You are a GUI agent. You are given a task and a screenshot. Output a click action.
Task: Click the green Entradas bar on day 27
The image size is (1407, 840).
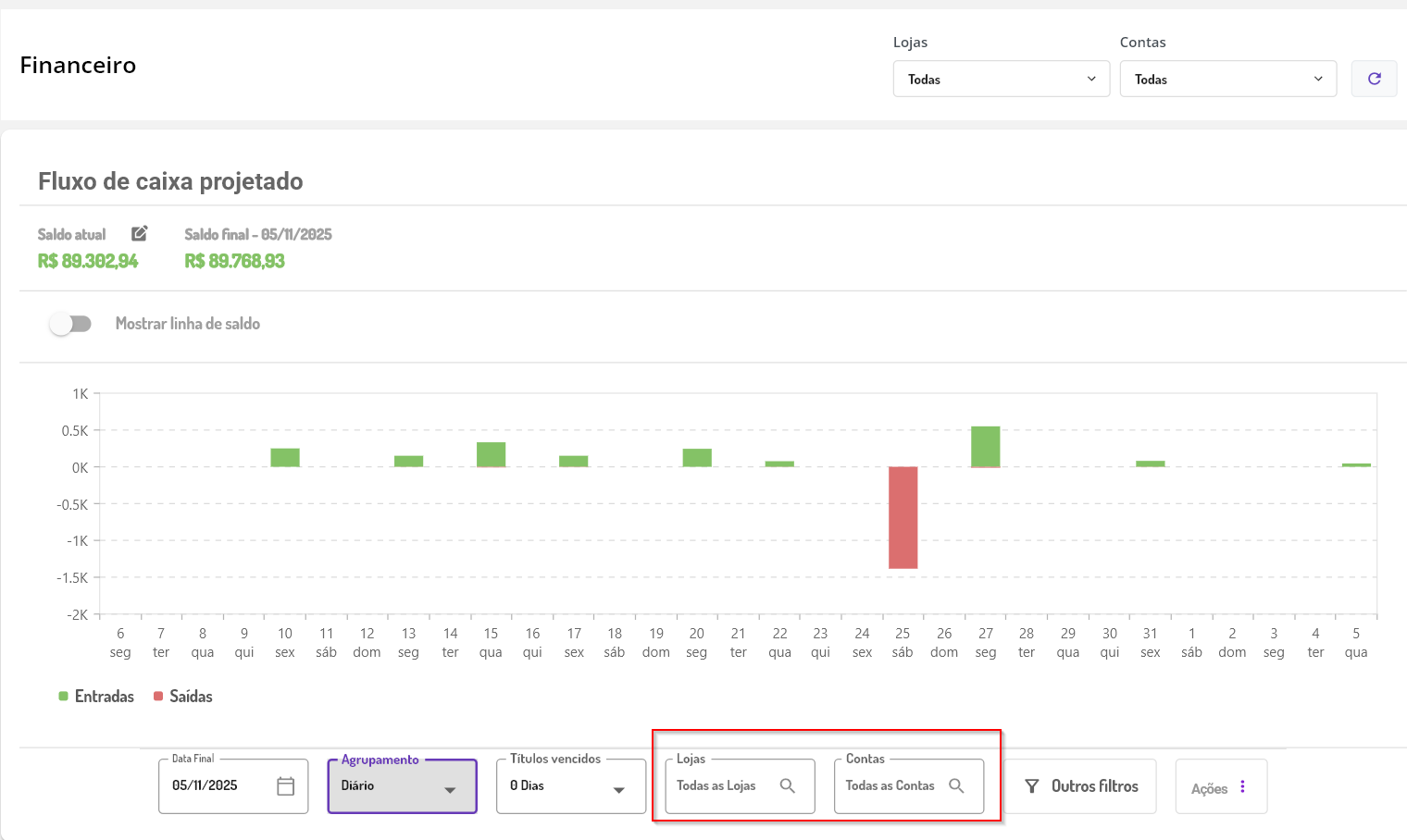(x=985, y=447)
